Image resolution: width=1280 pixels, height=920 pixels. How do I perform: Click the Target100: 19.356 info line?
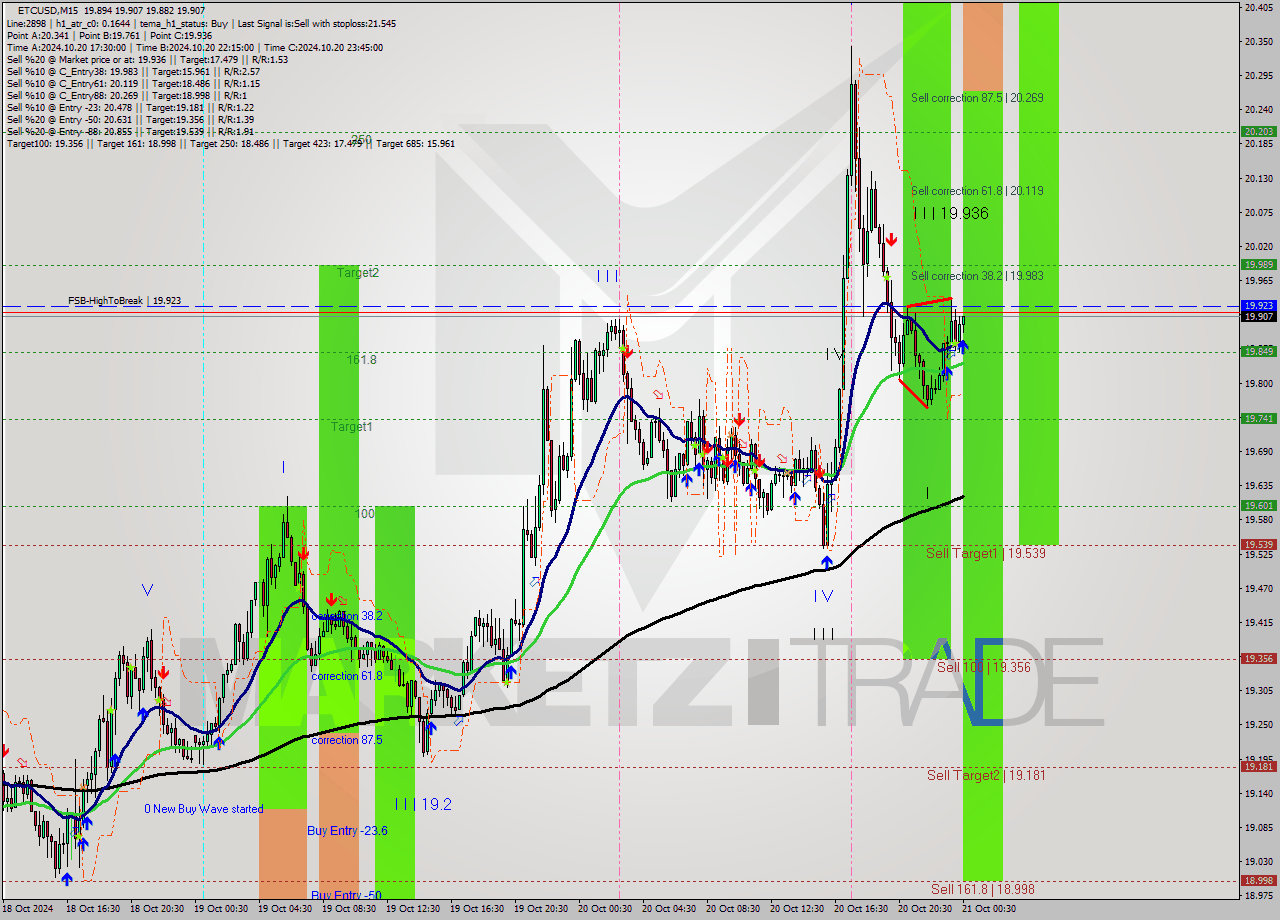[231, 144]
